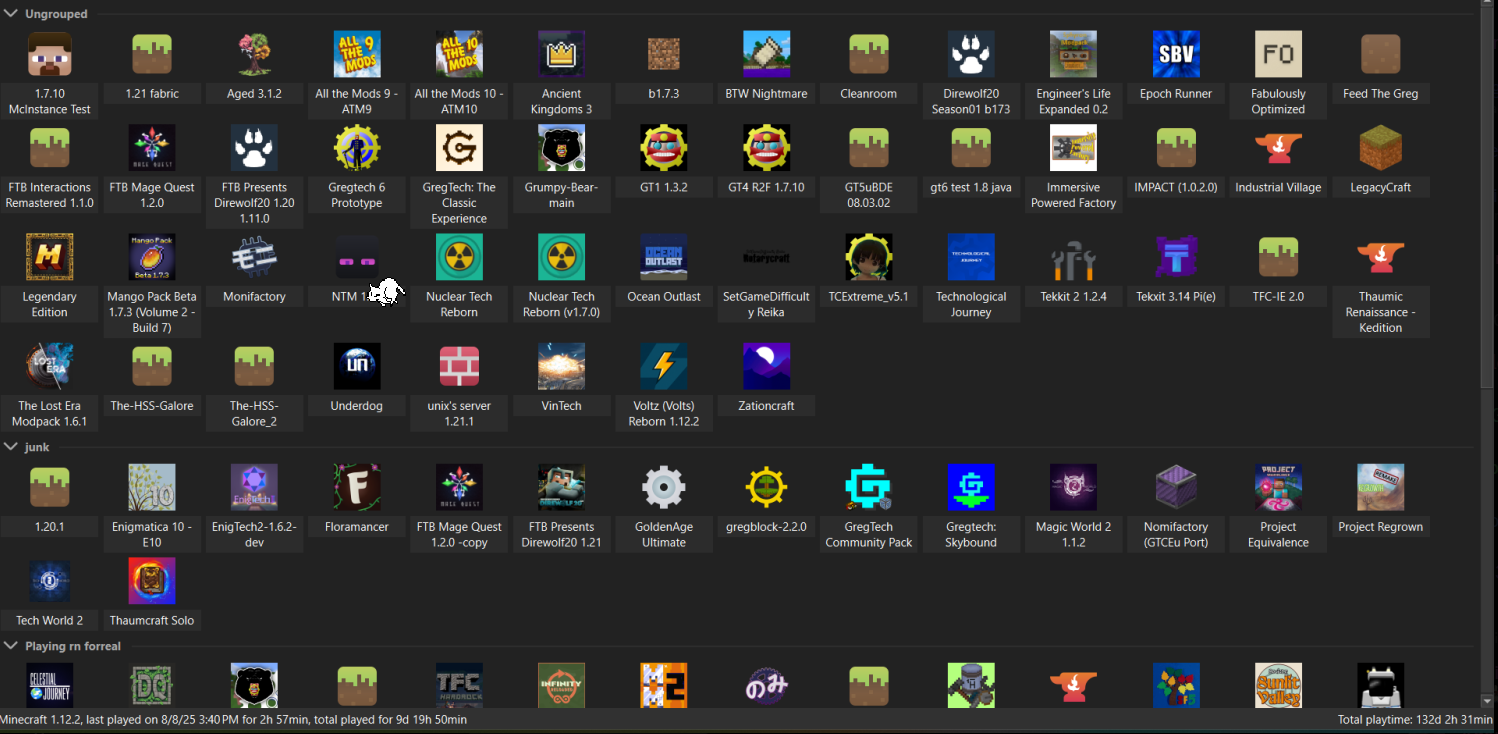This screenshot has height=734, width=1498.
Task: Click the unix's server brick icon
Action: (459, 366)
